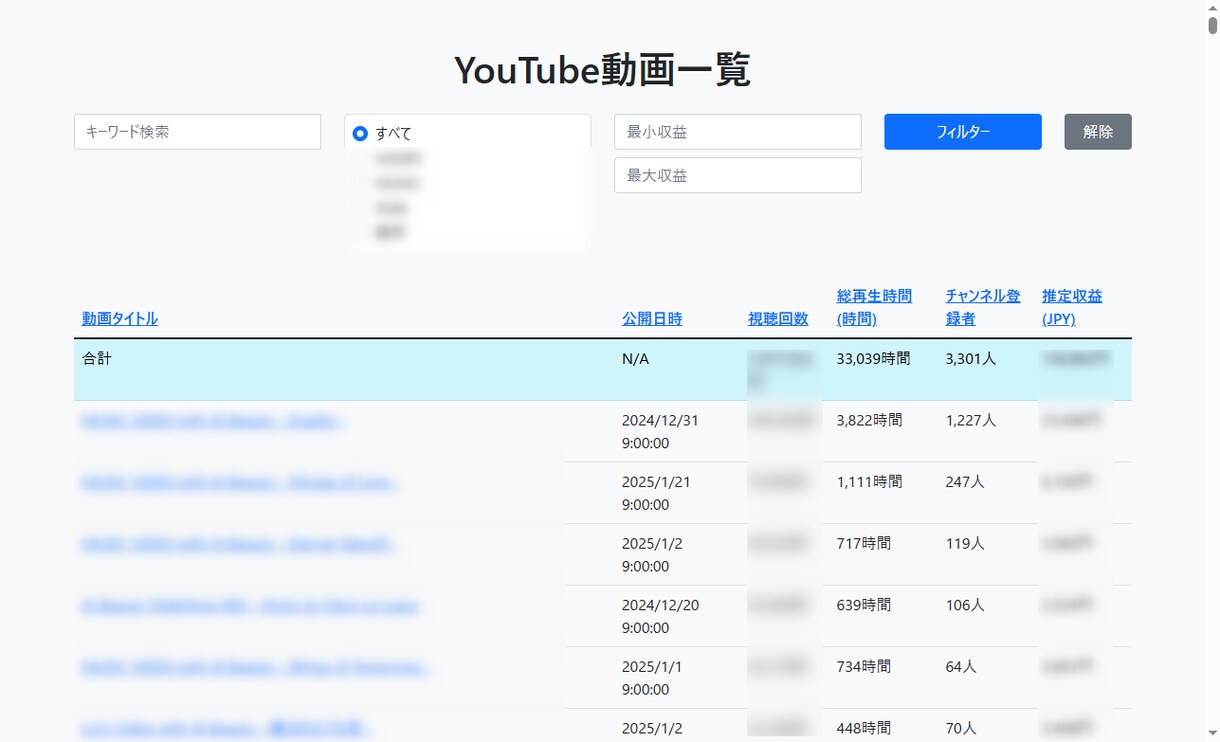Open the video title link in the 639時間 row

250,607
